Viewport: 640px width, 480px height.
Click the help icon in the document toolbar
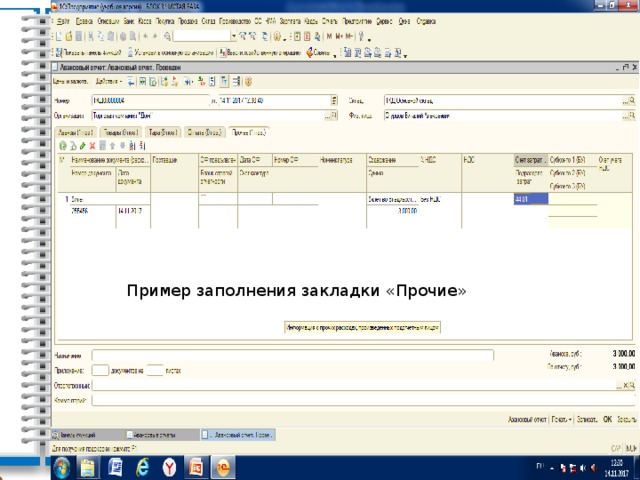[248, 82]
